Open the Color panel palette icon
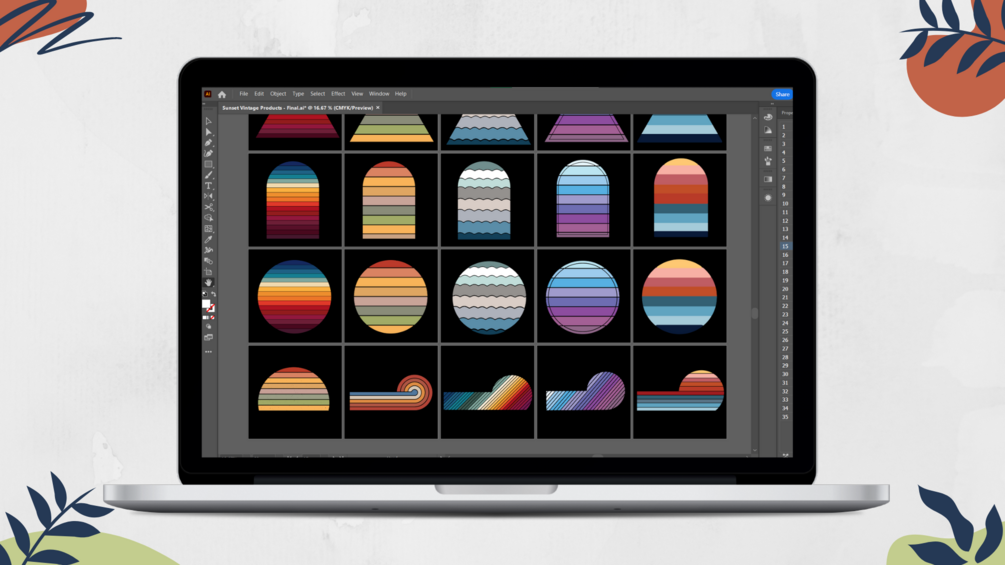This screenshot has height=565, width=1005. (x=768, y=117)
